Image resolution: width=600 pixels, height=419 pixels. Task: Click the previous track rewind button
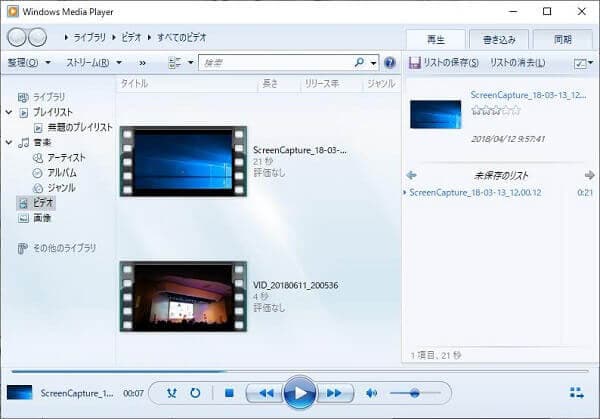pyautogui.click(x=265, y=393)
